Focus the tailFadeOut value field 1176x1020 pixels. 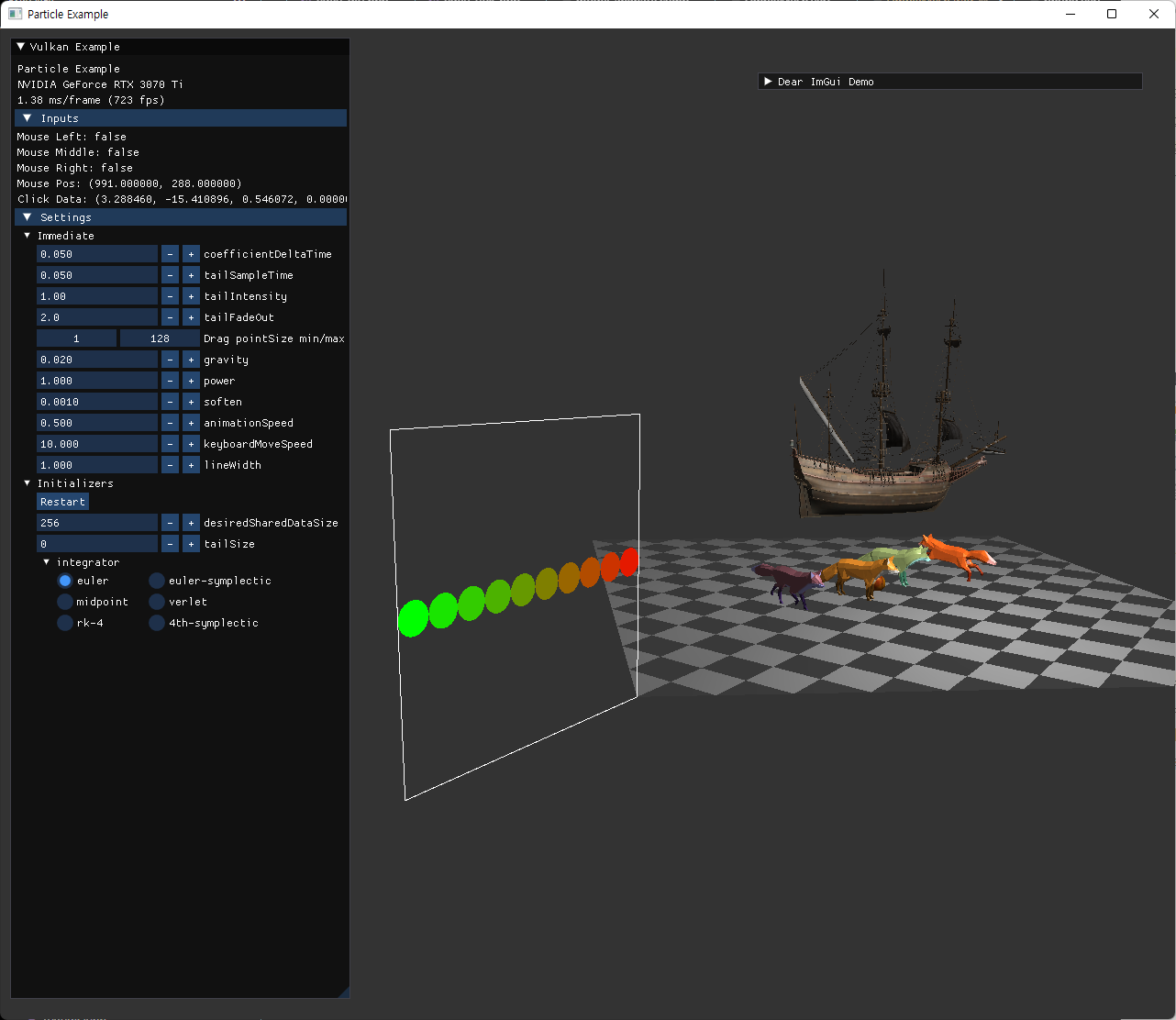97,317
